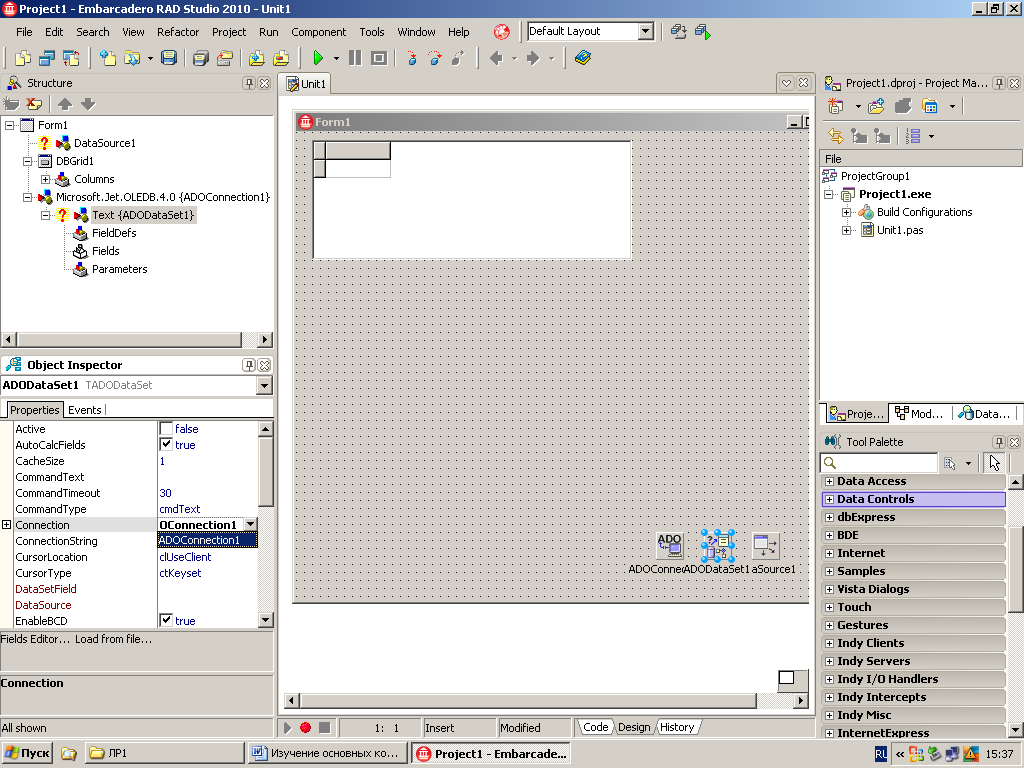Run the project with green play button
The width and height of the screenshot is (1024, 768).
click(x=318, y=58)
